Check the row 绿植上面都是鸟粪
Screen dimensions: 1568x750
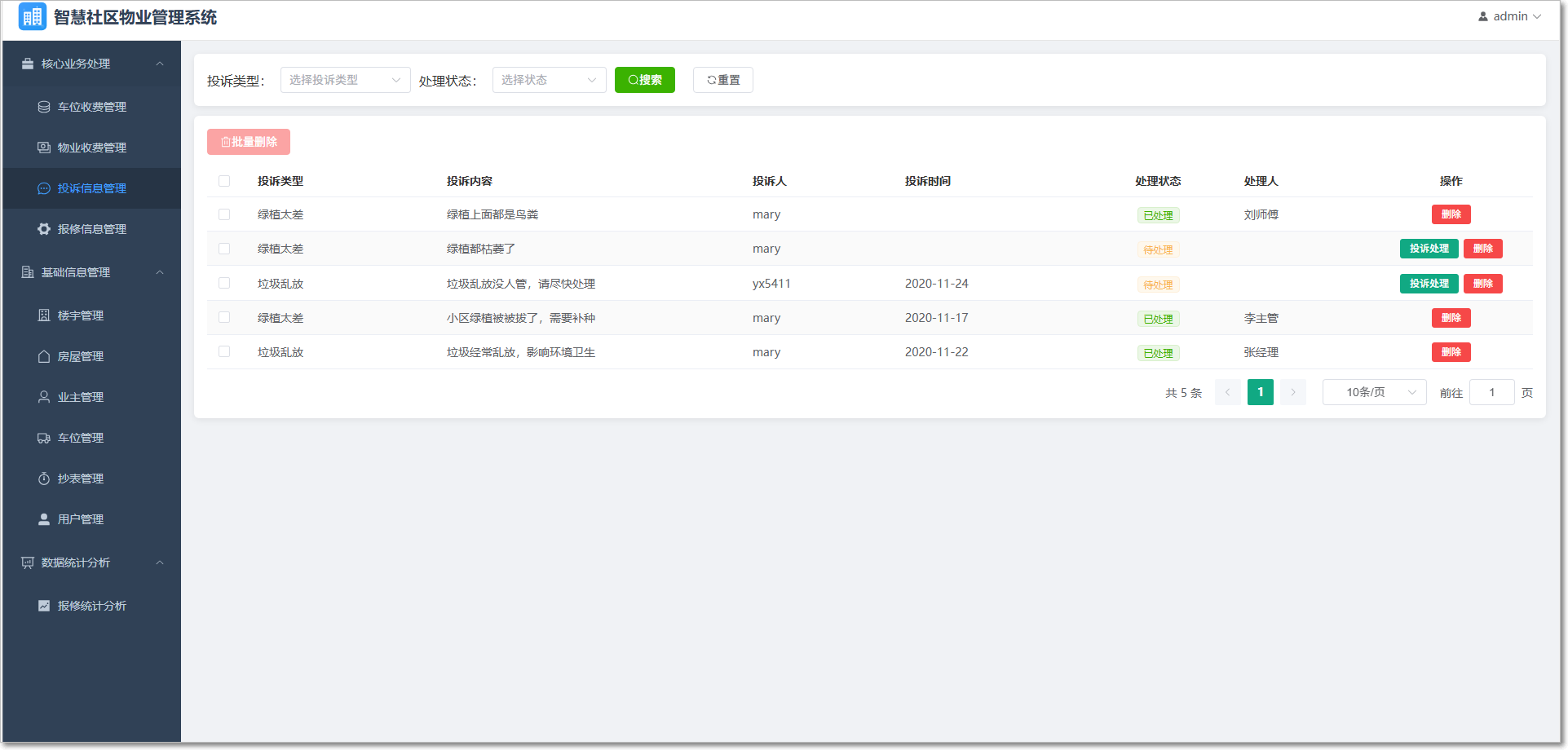coord(224,214)
